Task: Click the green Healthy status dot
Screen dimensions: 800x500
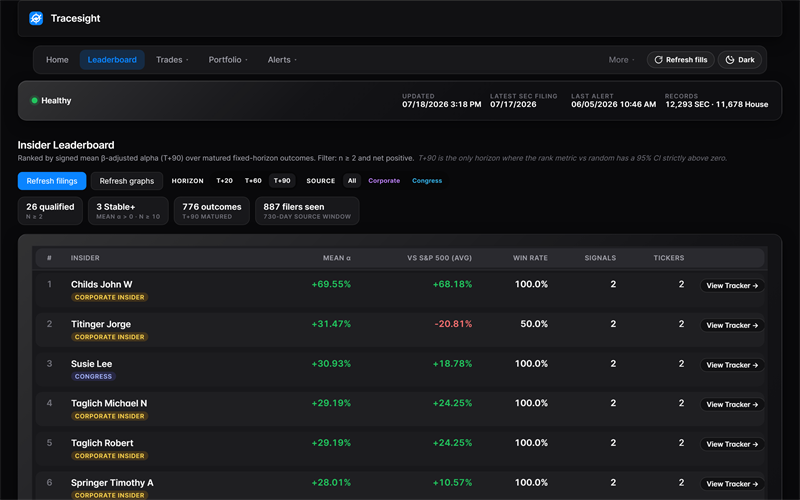Action: pyautogui.click(x=34, y=101)
